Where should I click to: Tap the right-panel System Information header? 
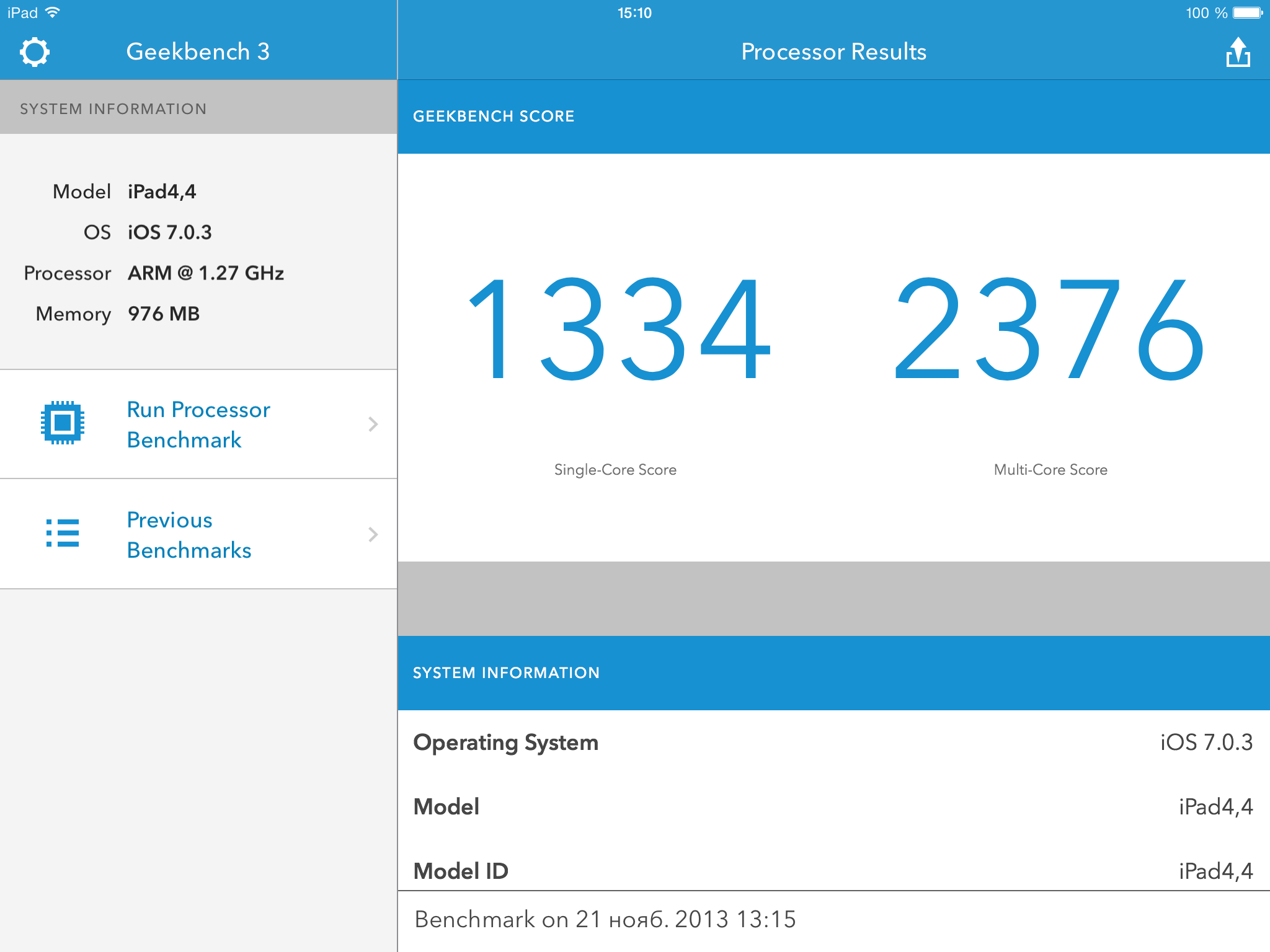tap(506, 673)
